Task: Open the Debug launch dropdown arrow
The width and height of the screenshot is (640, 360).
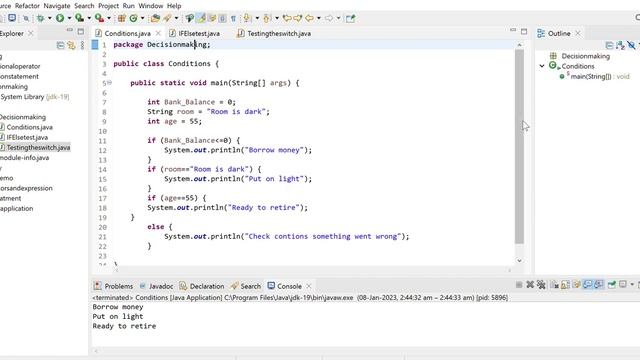Action: 50,18
